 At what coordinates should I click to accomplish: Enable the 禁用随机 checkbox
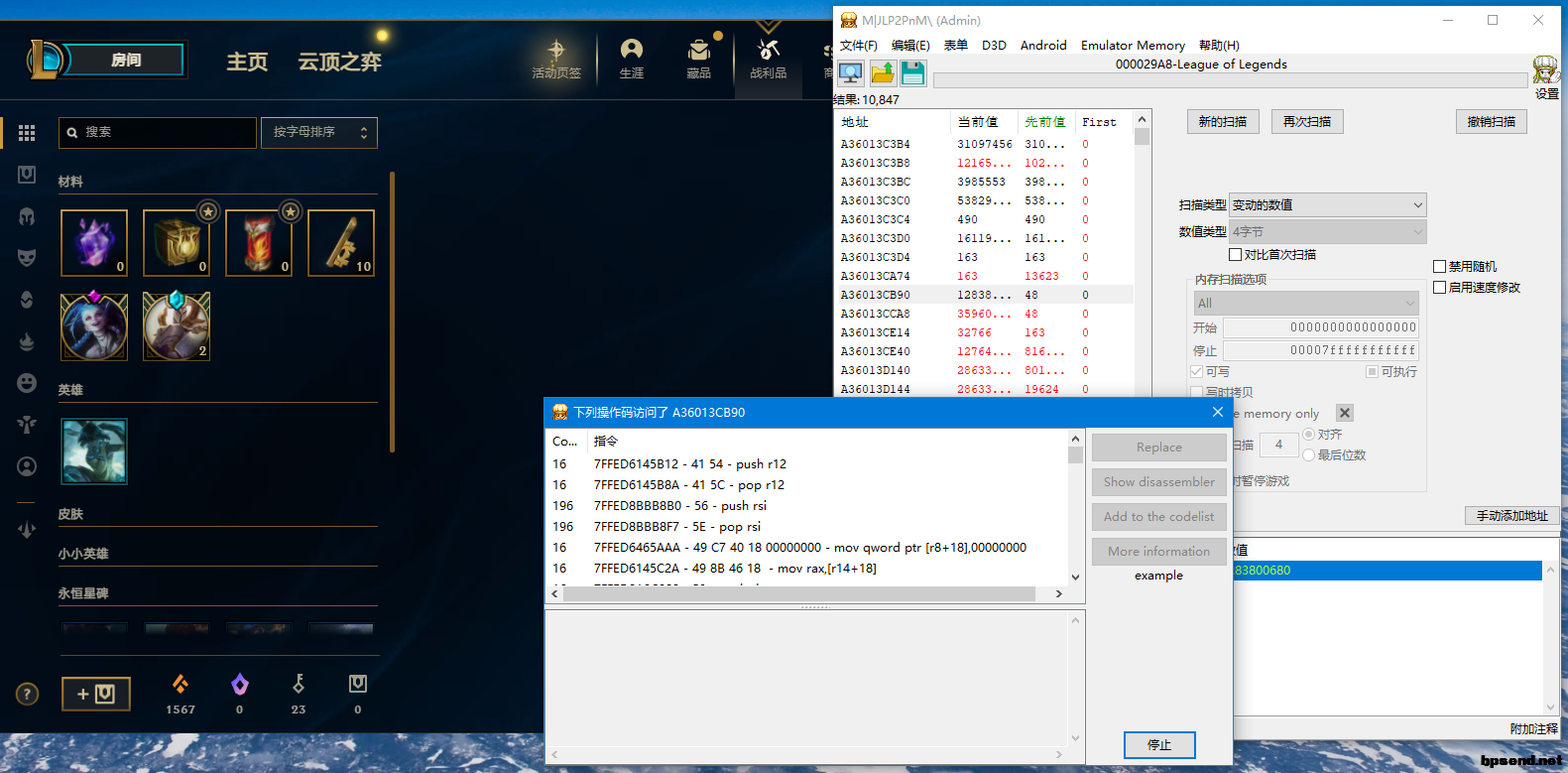point(1439,266)
